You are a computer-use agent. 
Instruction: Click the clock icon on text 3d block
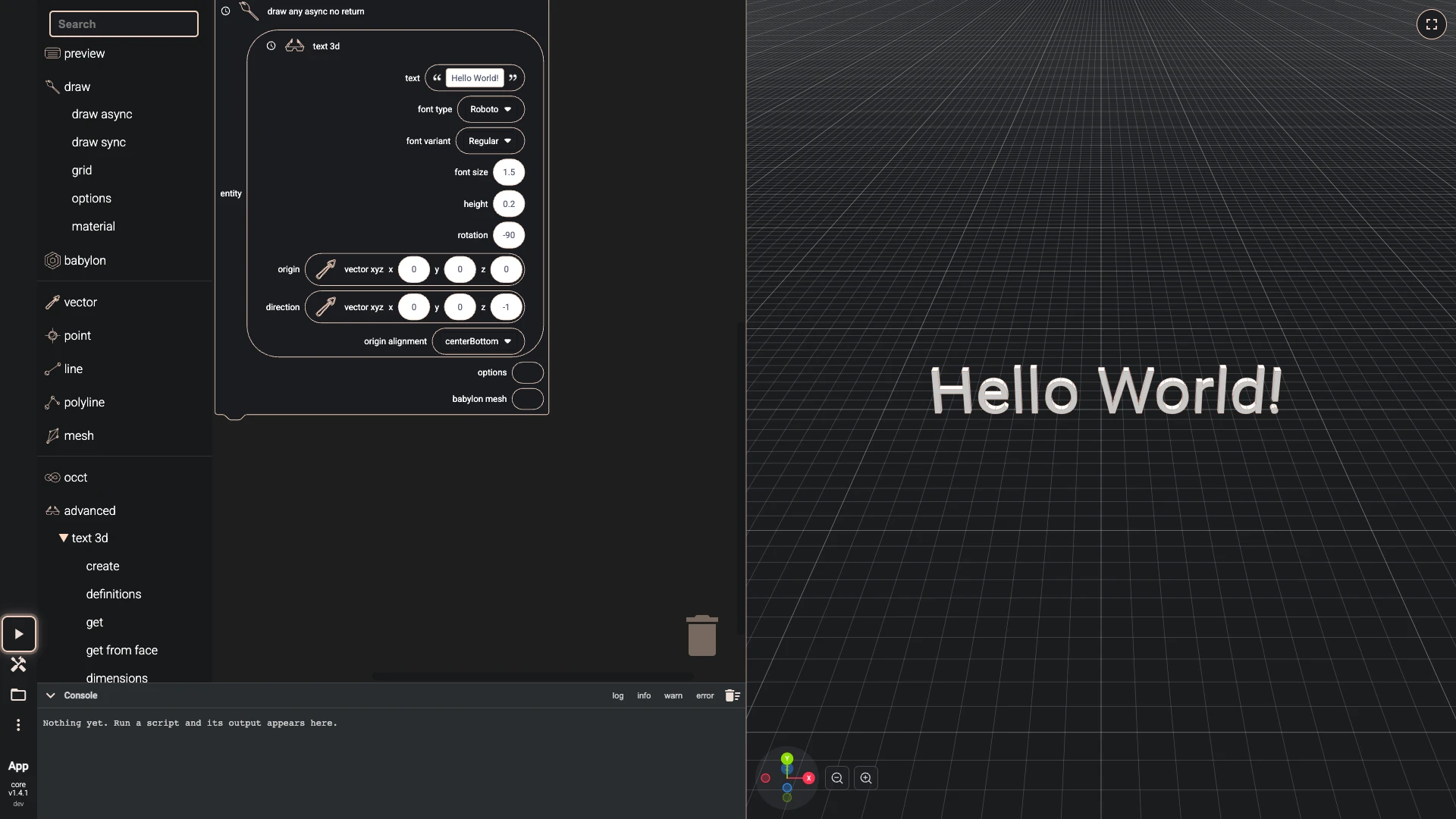[271, 46]
